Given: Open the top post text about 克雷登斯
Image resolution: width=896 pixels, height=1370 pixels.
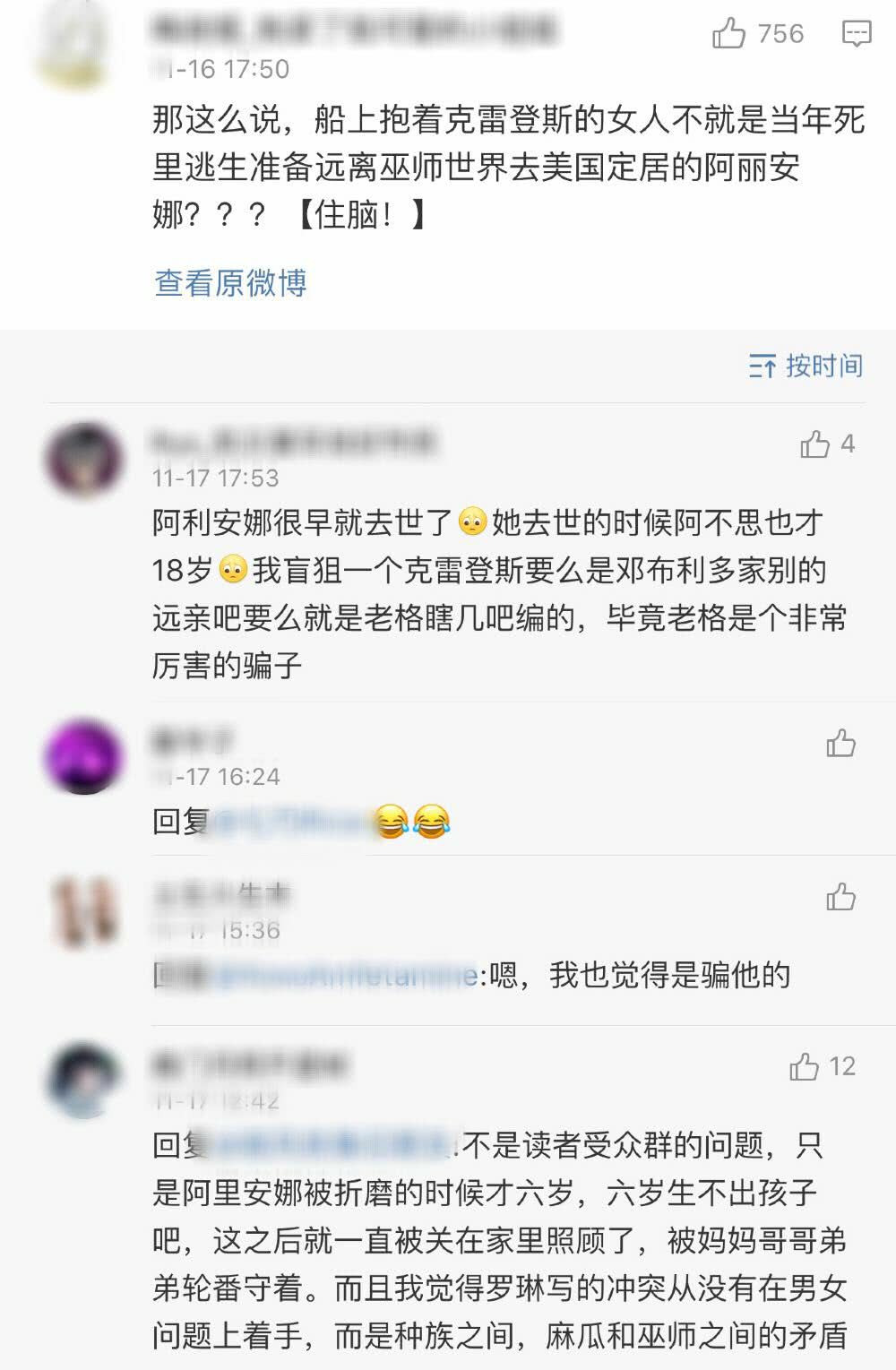Looking at the screenshot, I should pyautogui.click(x=509, y=168).
